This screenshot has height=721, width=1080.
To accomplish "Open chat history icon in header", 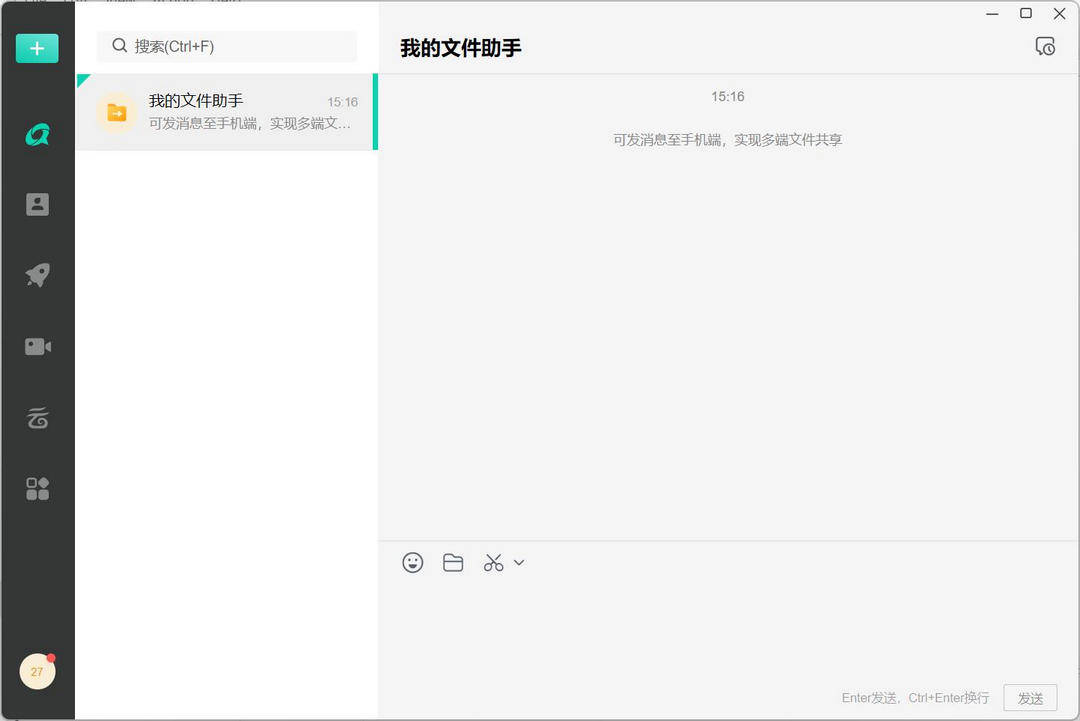I will 1045,46.
